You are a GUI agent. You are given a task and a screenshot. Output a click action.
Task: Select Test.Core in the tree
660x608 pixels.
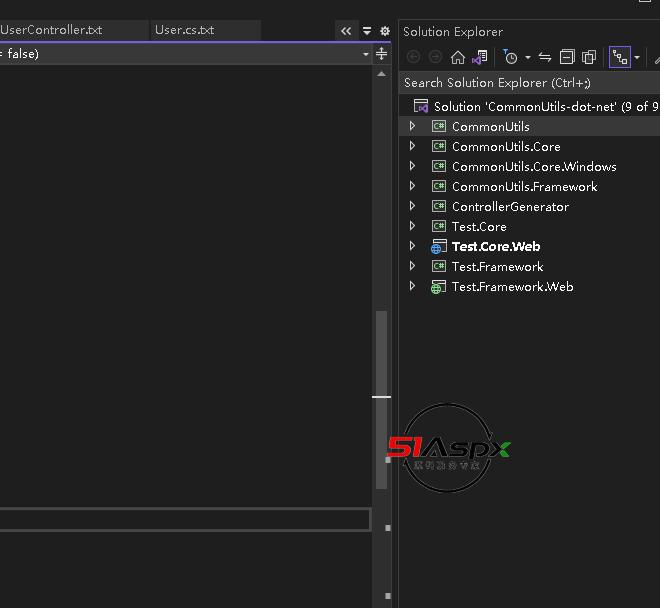pos(479,227)
